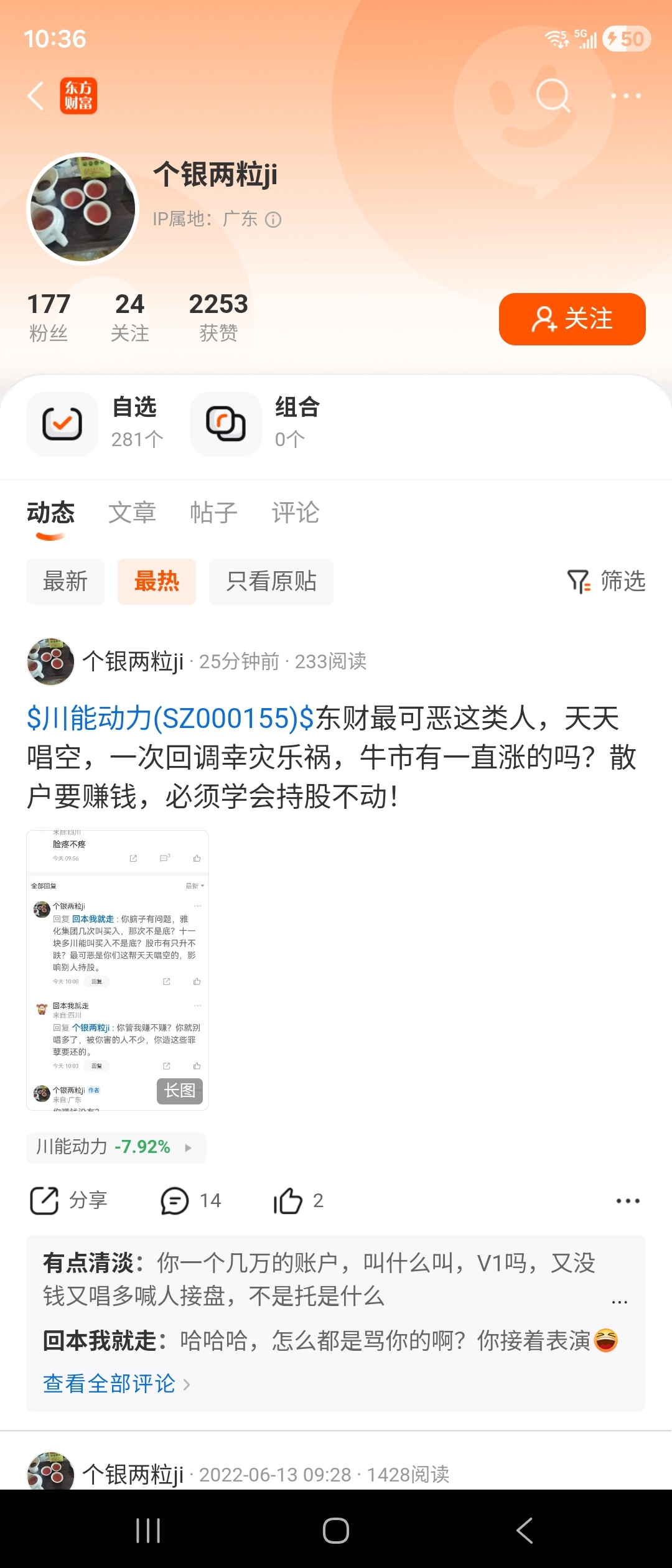The width and height of the screenshot is (672, 1568).
Task: Open the 组合 portfolio icon
Action: (x=226, y=424)
